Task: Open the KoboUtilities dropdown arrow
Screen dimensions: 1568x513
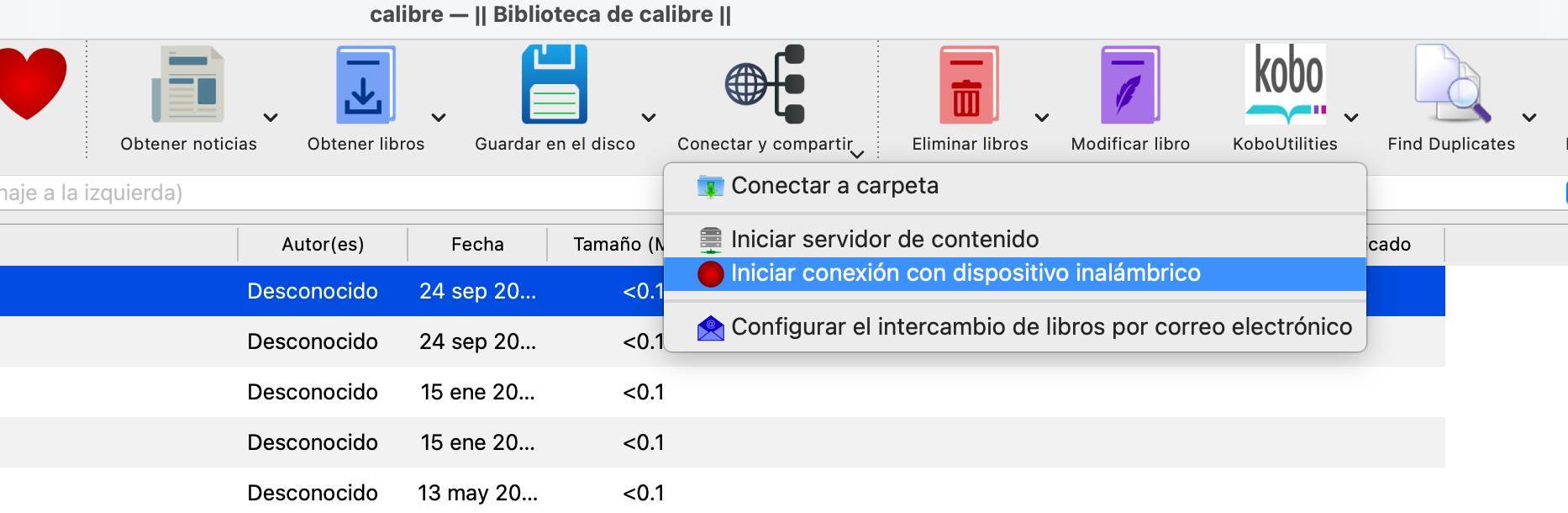Action: 1351,118
